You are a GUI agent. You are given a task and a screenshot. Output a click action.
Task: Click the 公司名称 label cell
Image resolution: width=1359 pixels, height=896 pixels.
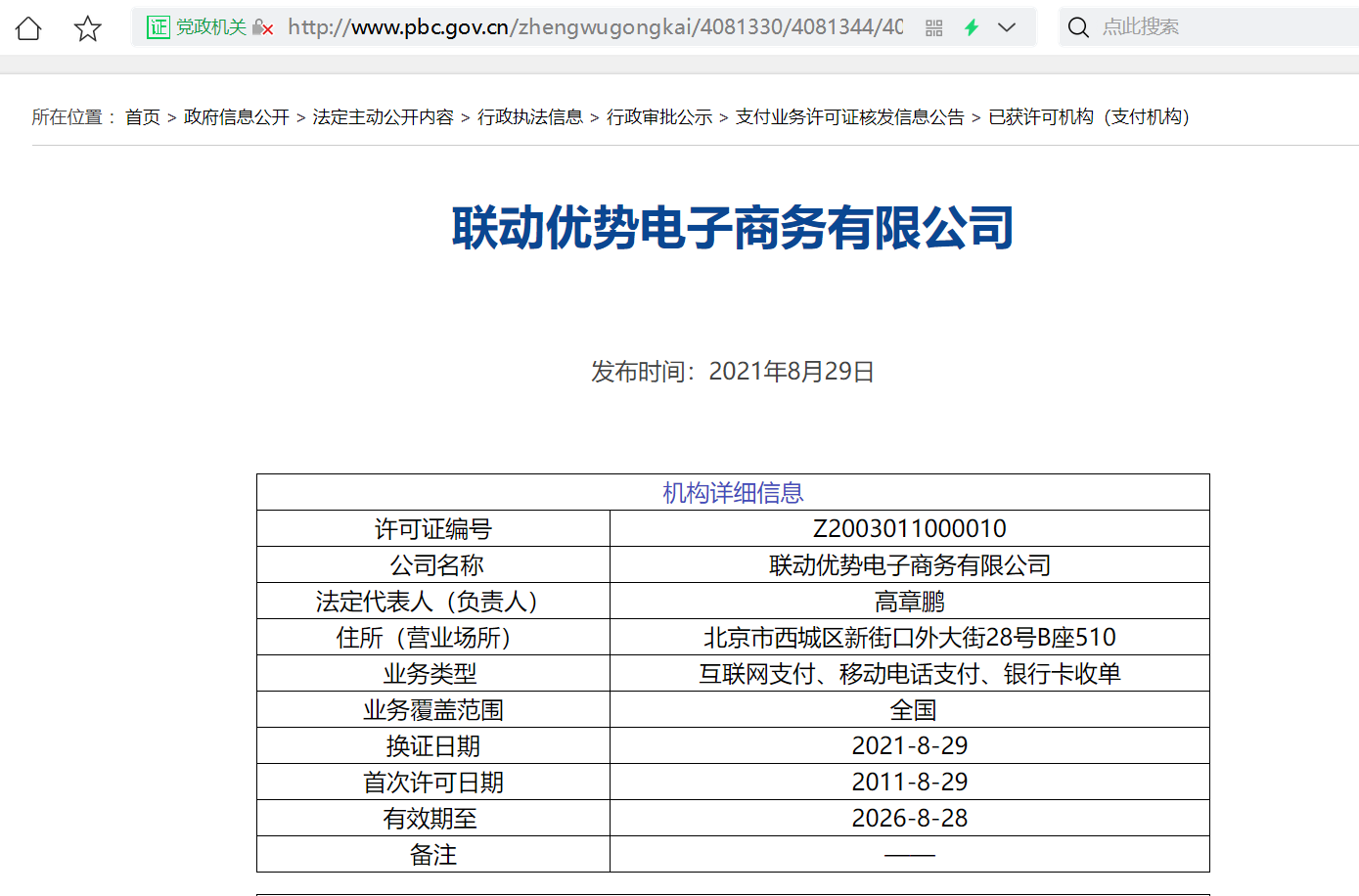(433, 565)
